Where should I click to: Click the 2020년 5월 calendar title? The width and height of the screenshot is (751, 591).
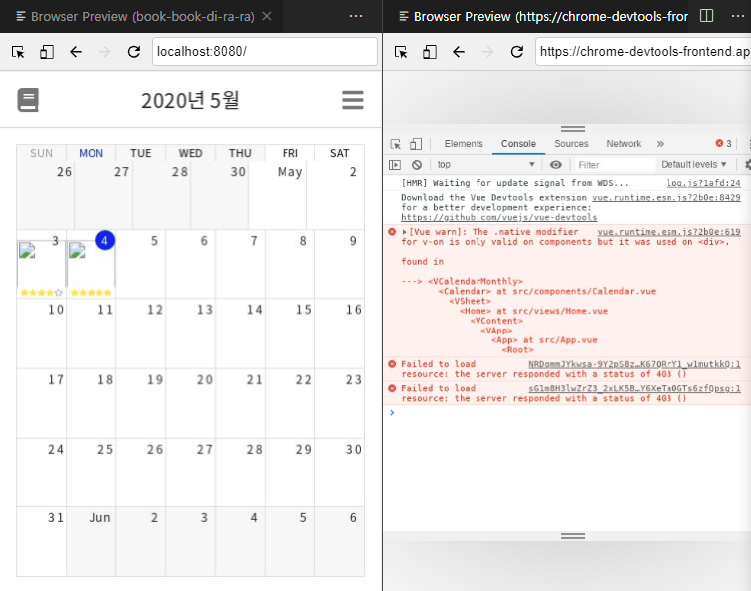pyautogui.click(x=190, y=101)
